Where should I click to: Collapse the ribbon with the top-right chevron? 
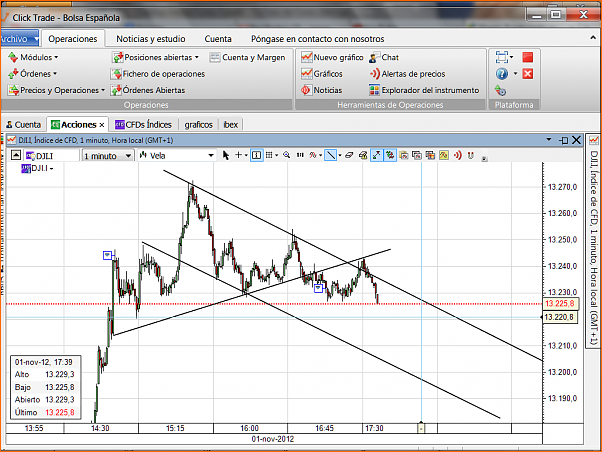coord(593,38)
